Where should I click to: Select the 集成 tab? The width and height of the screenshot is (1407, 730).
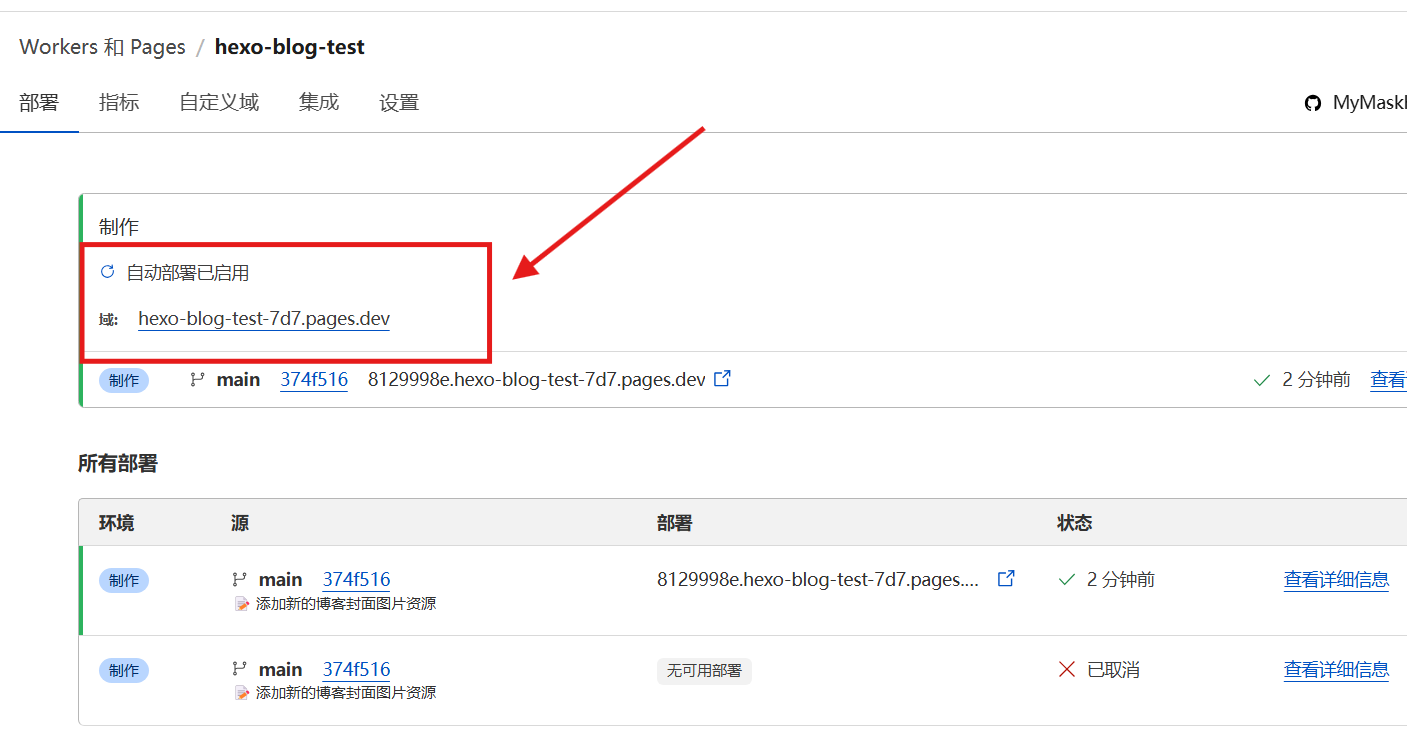[319, 102]
